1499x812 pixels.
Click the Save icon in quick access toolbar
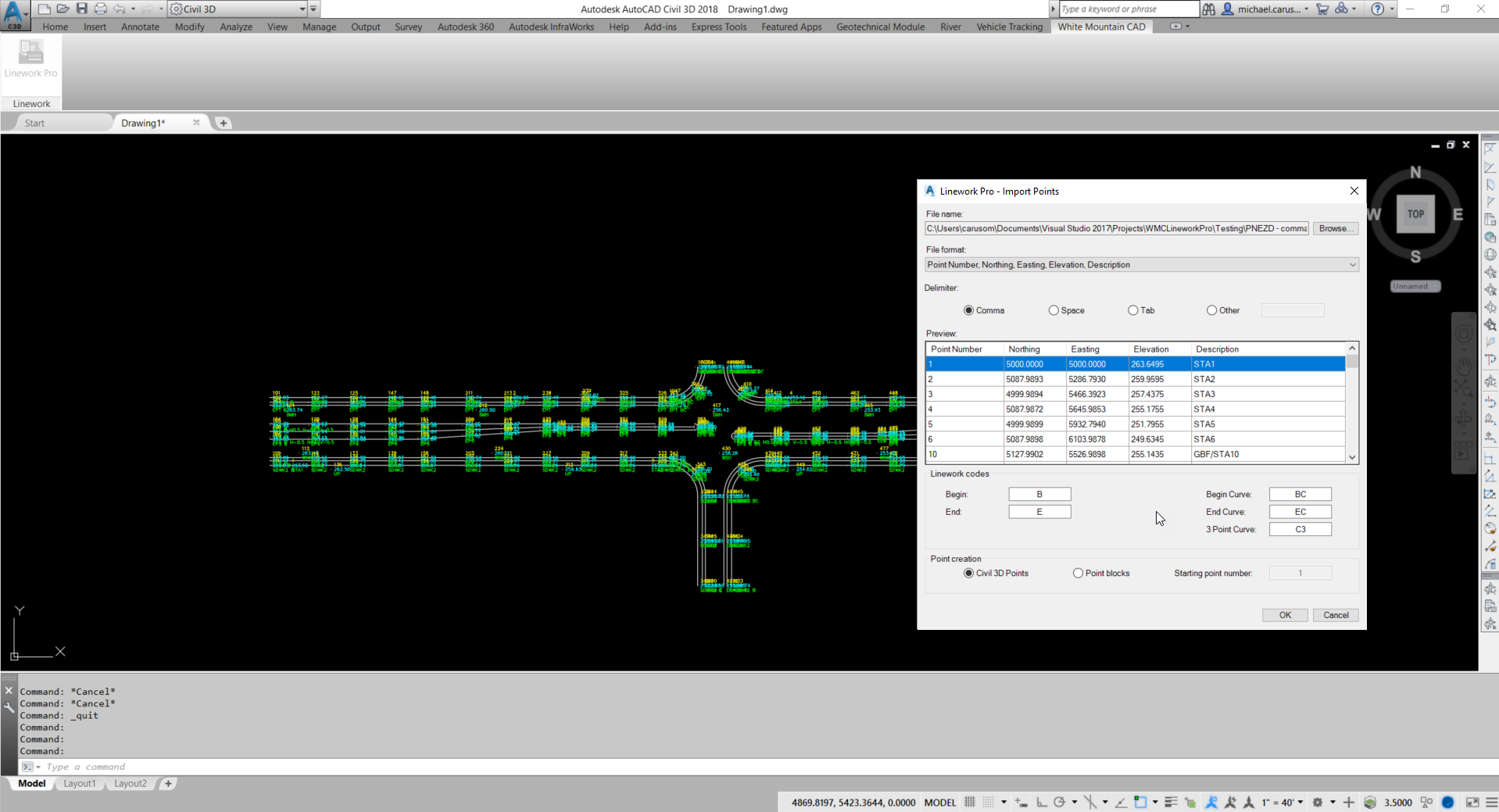pyautogui.click(x=81, y=9)
